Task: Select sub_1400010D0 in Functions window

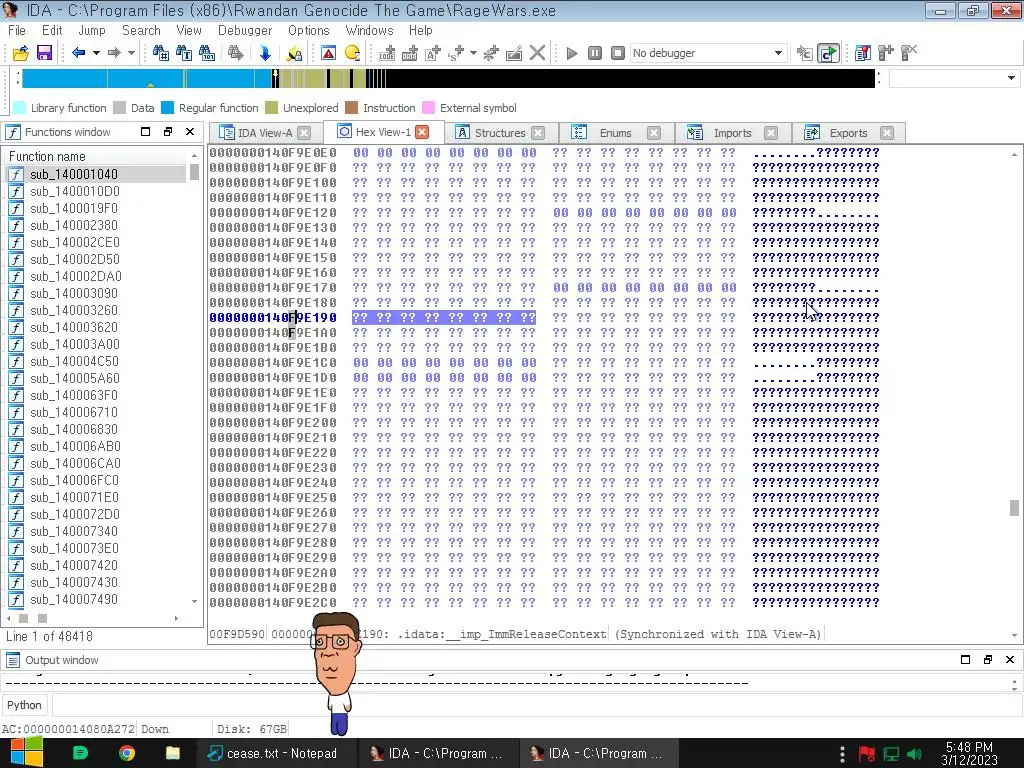Action: click(x=74, y=191)
